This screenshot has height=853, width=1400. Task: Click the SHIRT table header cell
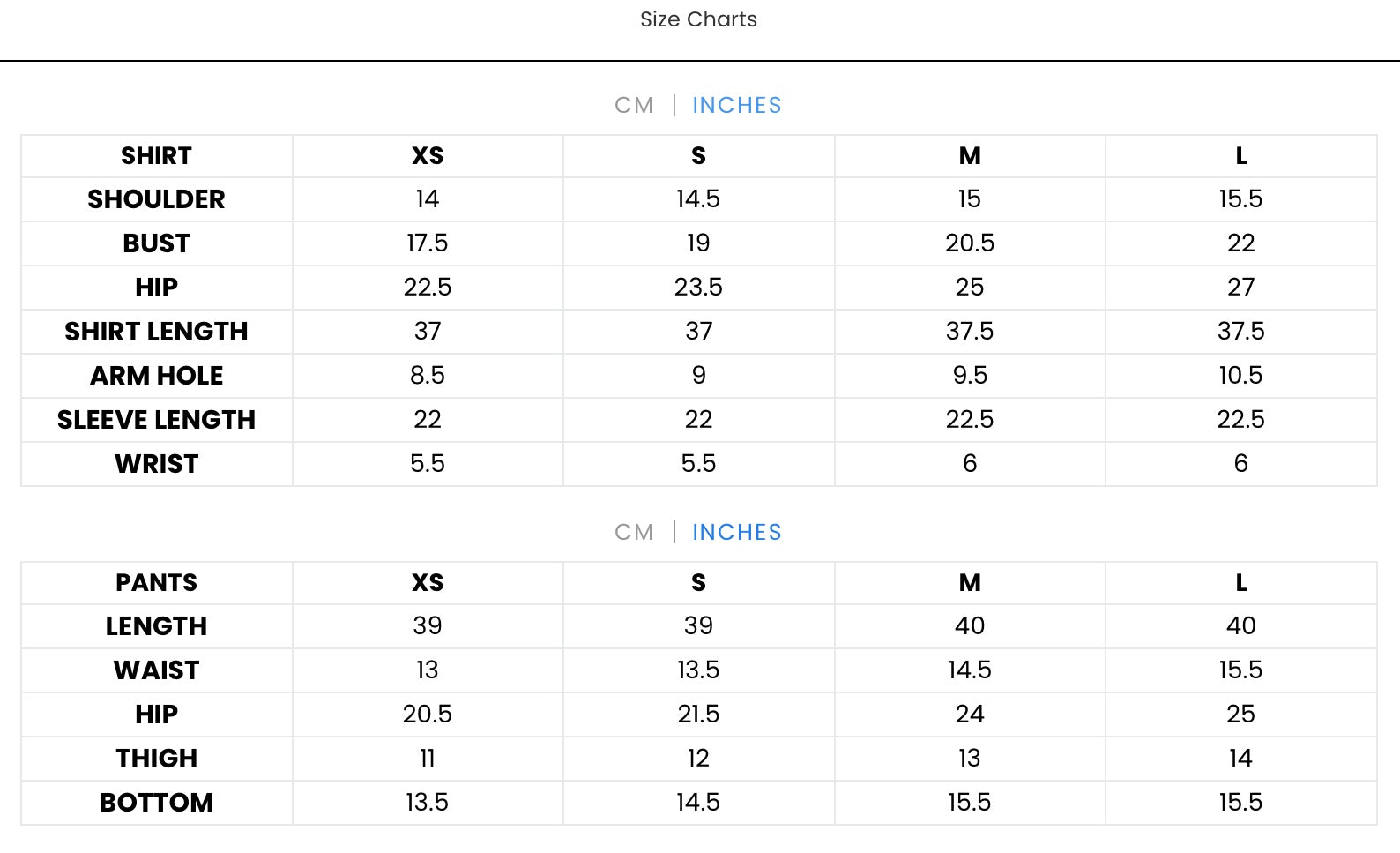pos(156,156)
